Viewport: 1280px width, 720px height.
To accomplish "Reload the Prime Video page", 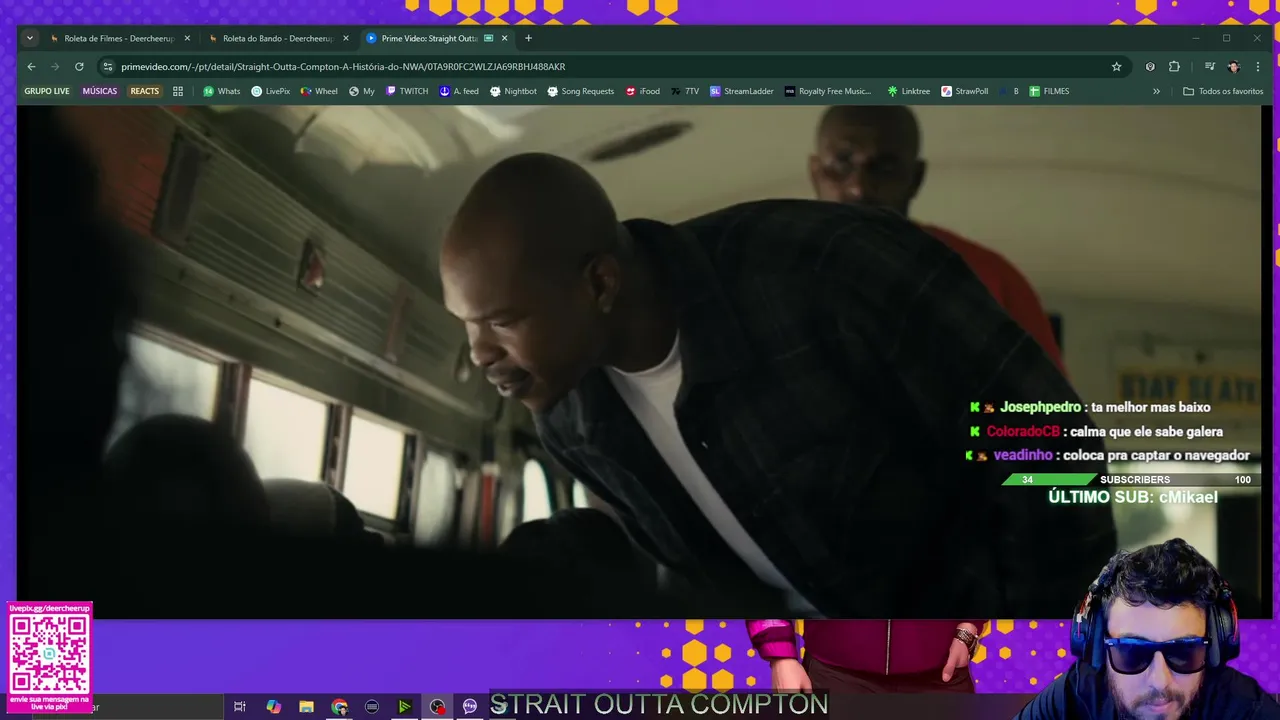I will coord(79,66).
